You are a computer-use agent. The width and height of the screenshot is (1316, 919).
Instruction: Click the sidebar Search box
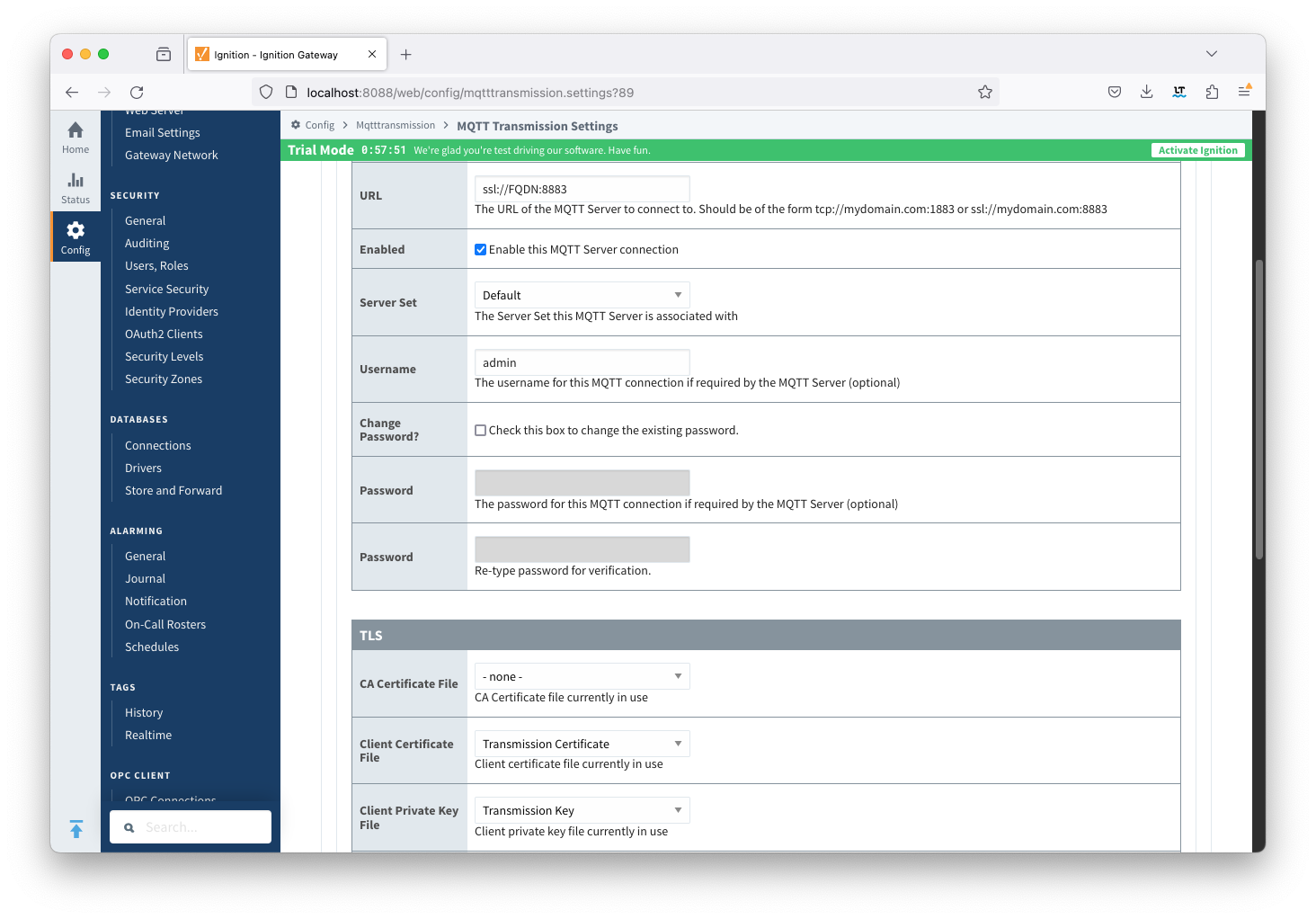191,827
